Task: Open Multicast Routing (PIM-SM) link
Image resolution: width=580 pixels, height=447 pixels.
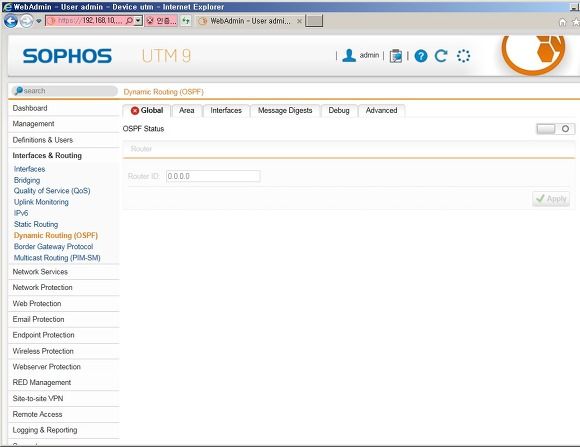Action: pos(57,258)
